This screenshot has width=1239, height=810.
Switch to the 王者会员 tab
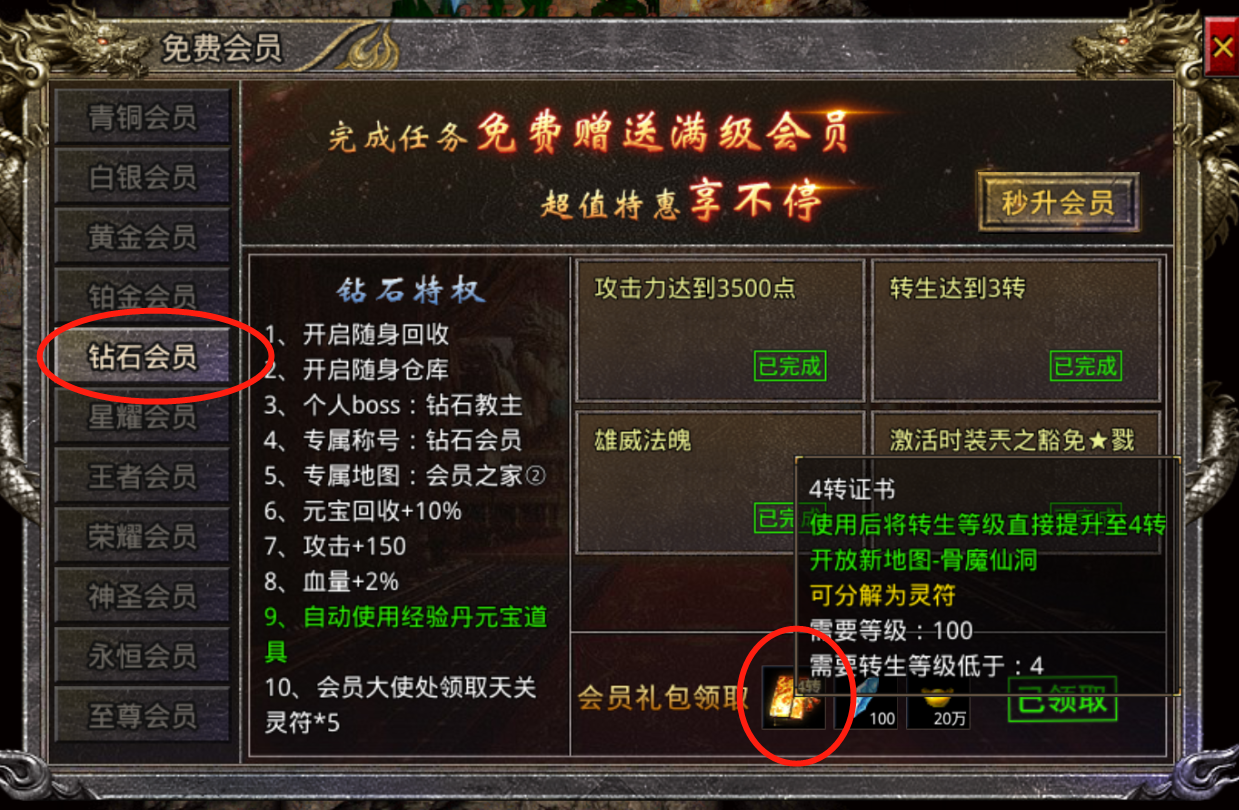tap(142, 476)
